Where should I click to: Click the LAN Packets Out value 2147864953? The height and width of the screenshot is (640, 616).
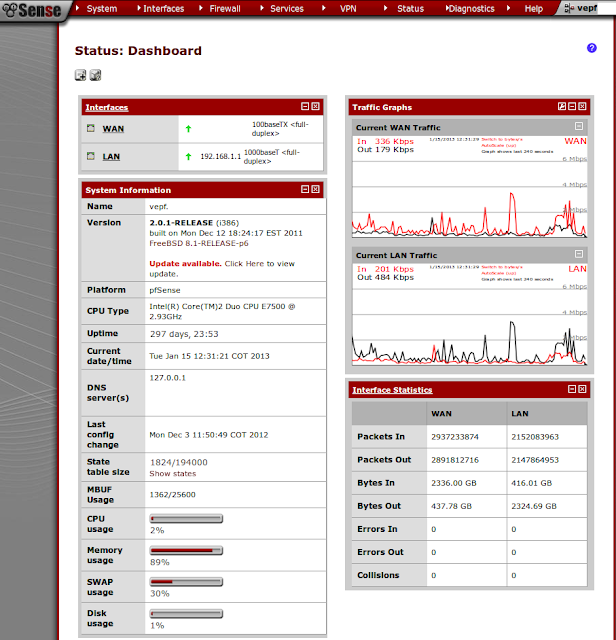tap(535, 460)
